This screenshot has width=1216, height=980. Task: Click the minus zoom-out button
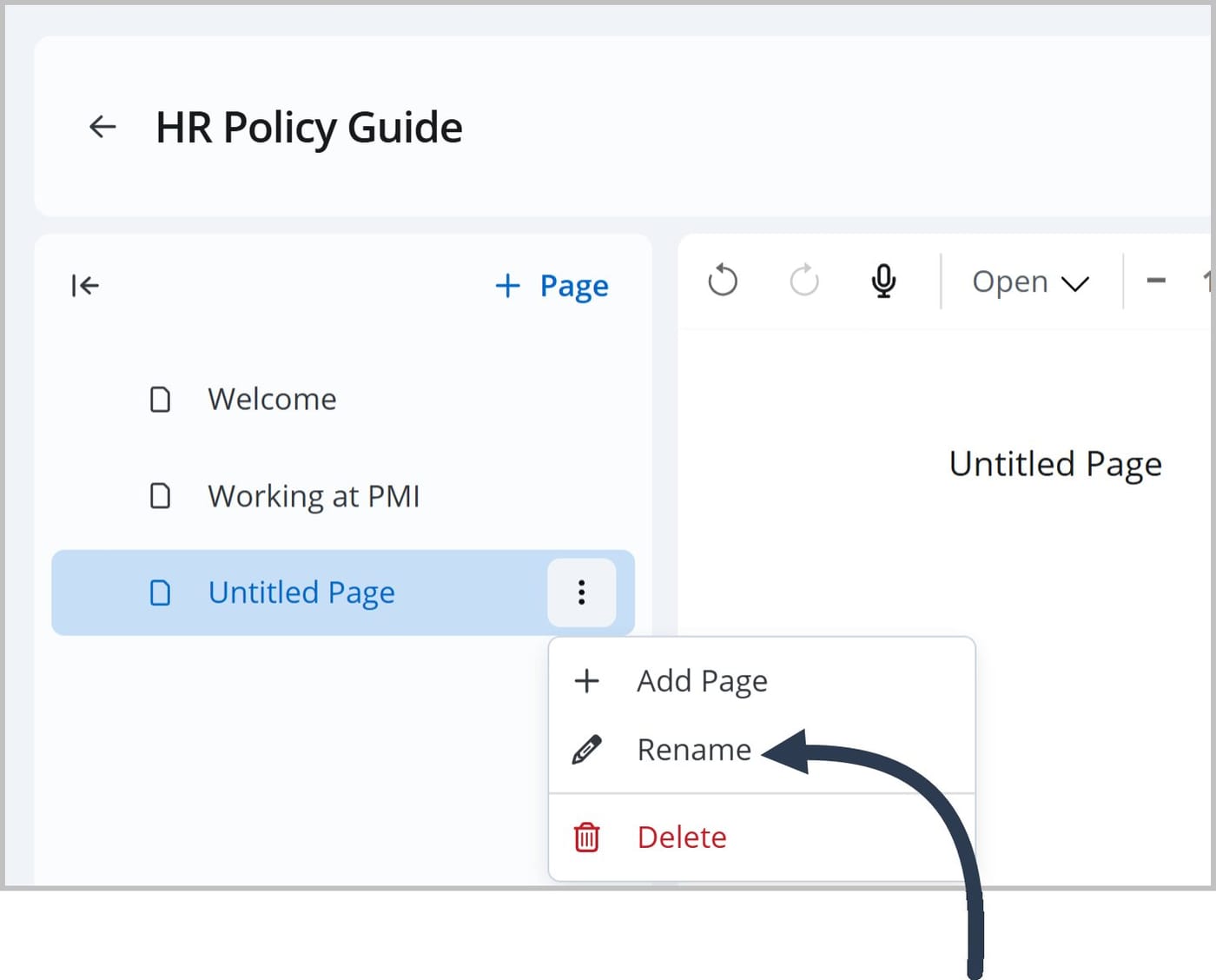click(x=1156, y=281)
